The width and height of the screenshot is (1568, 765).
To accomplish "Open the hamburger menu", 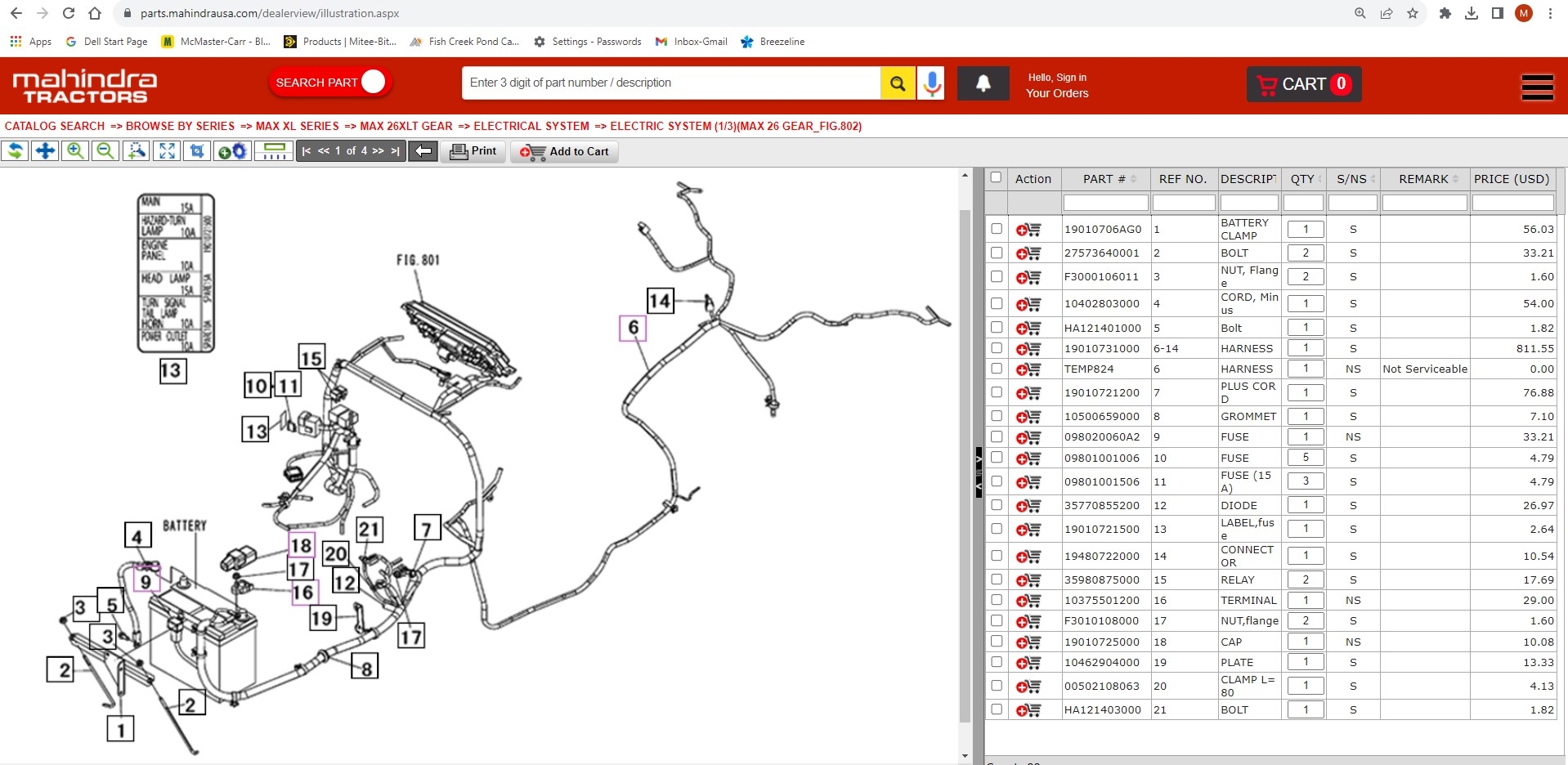I will click(x=1537, y=87).
